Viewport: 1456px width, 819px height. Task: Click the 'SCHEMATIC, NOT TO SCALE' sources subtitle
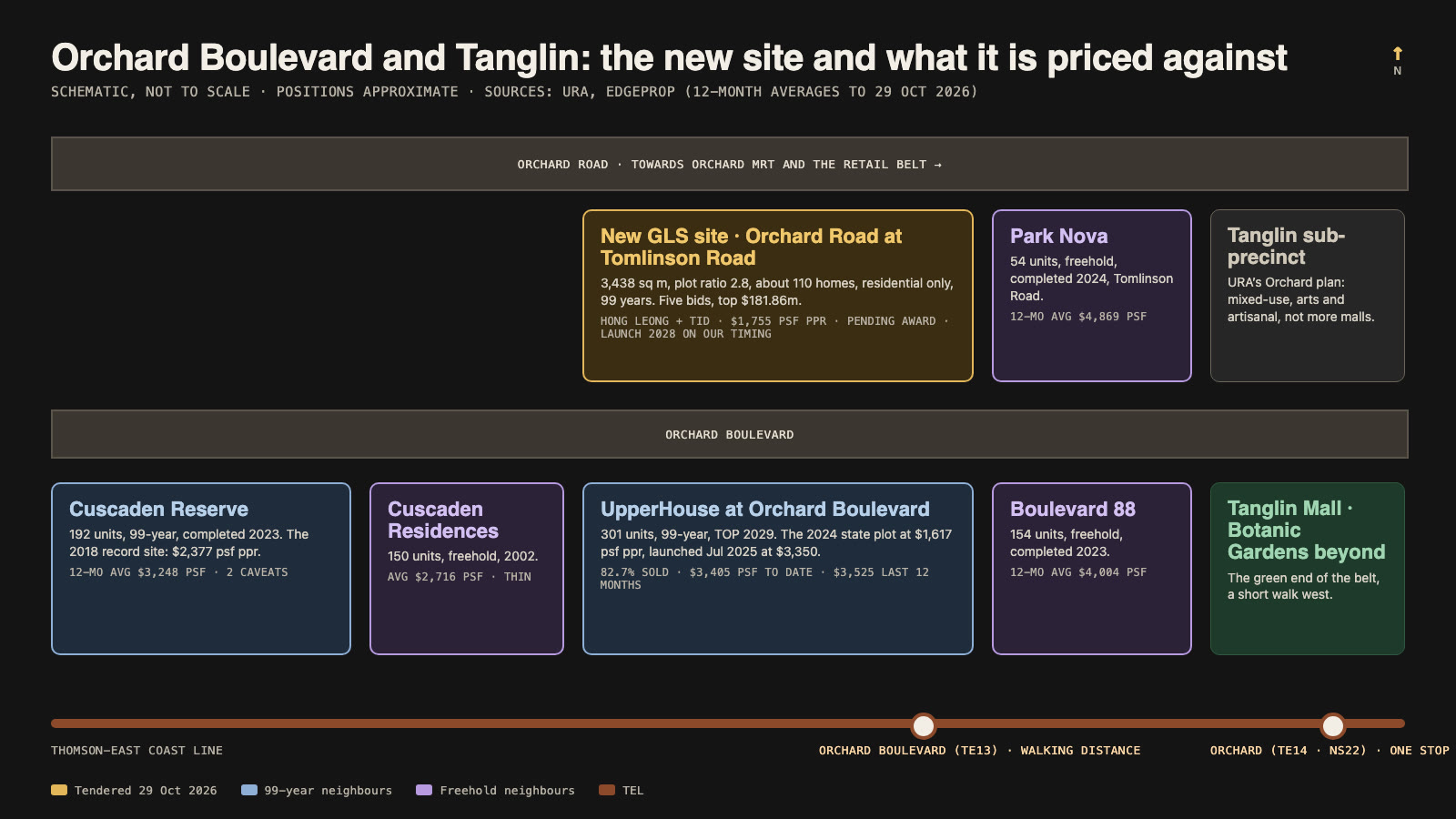coord(514,92)
